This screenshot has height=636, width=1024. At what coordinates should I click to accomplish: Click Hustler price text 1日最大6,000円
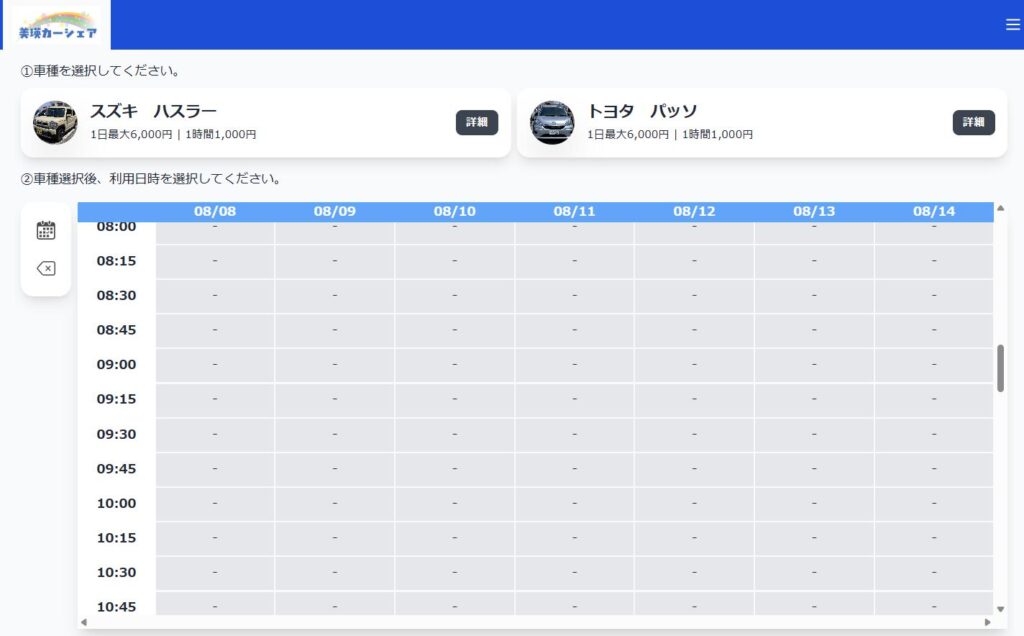point(131,135)
